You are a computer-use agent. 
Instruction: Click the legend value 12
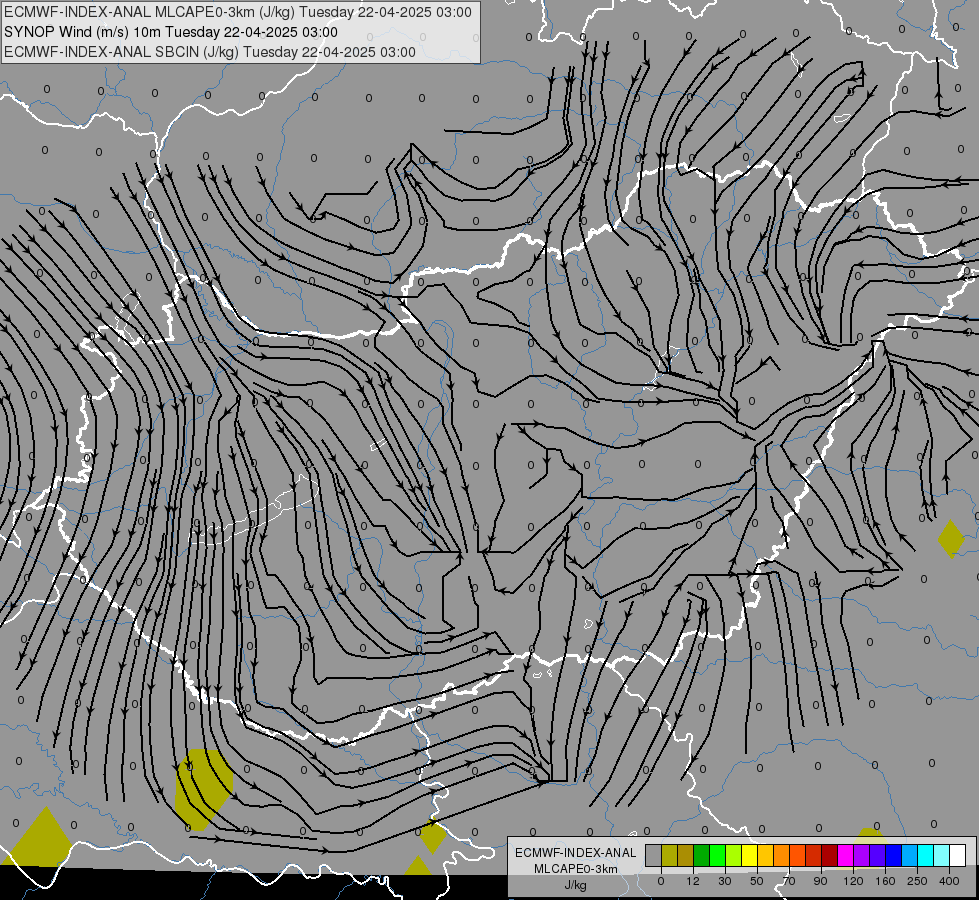pyautogui.click(x=693, y=881)
